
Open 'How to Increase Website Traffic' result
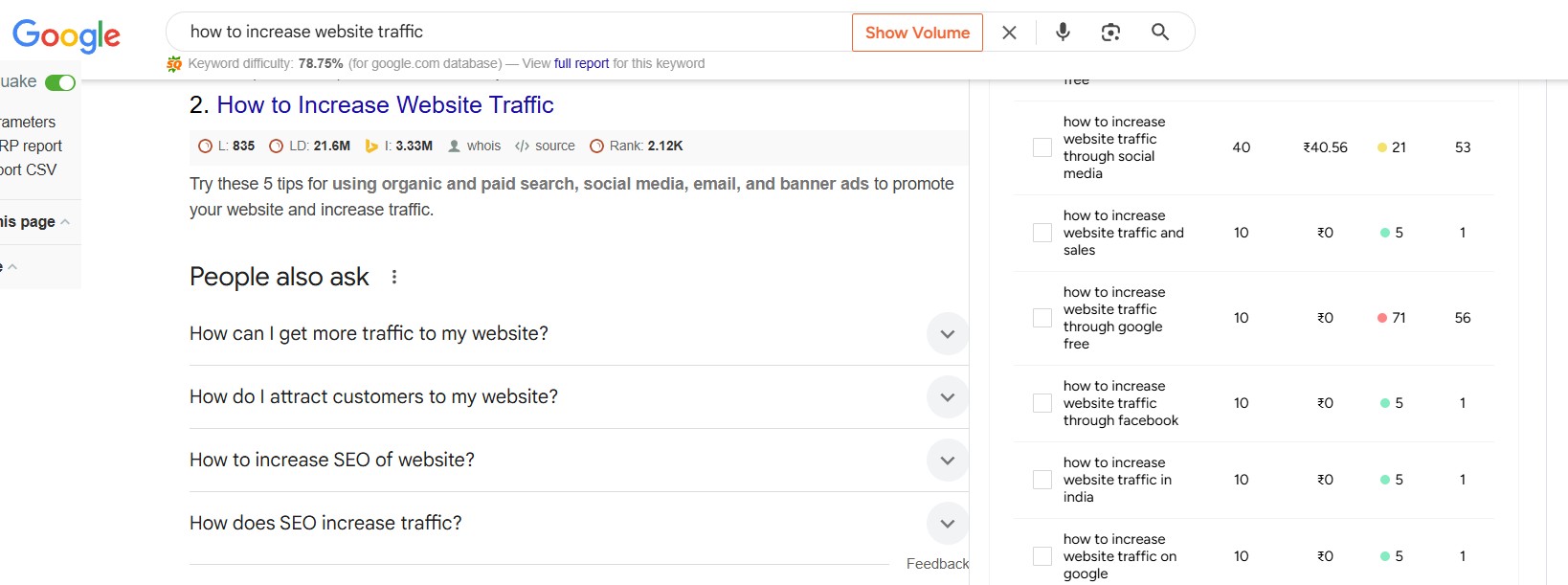(x=385, y=105)
